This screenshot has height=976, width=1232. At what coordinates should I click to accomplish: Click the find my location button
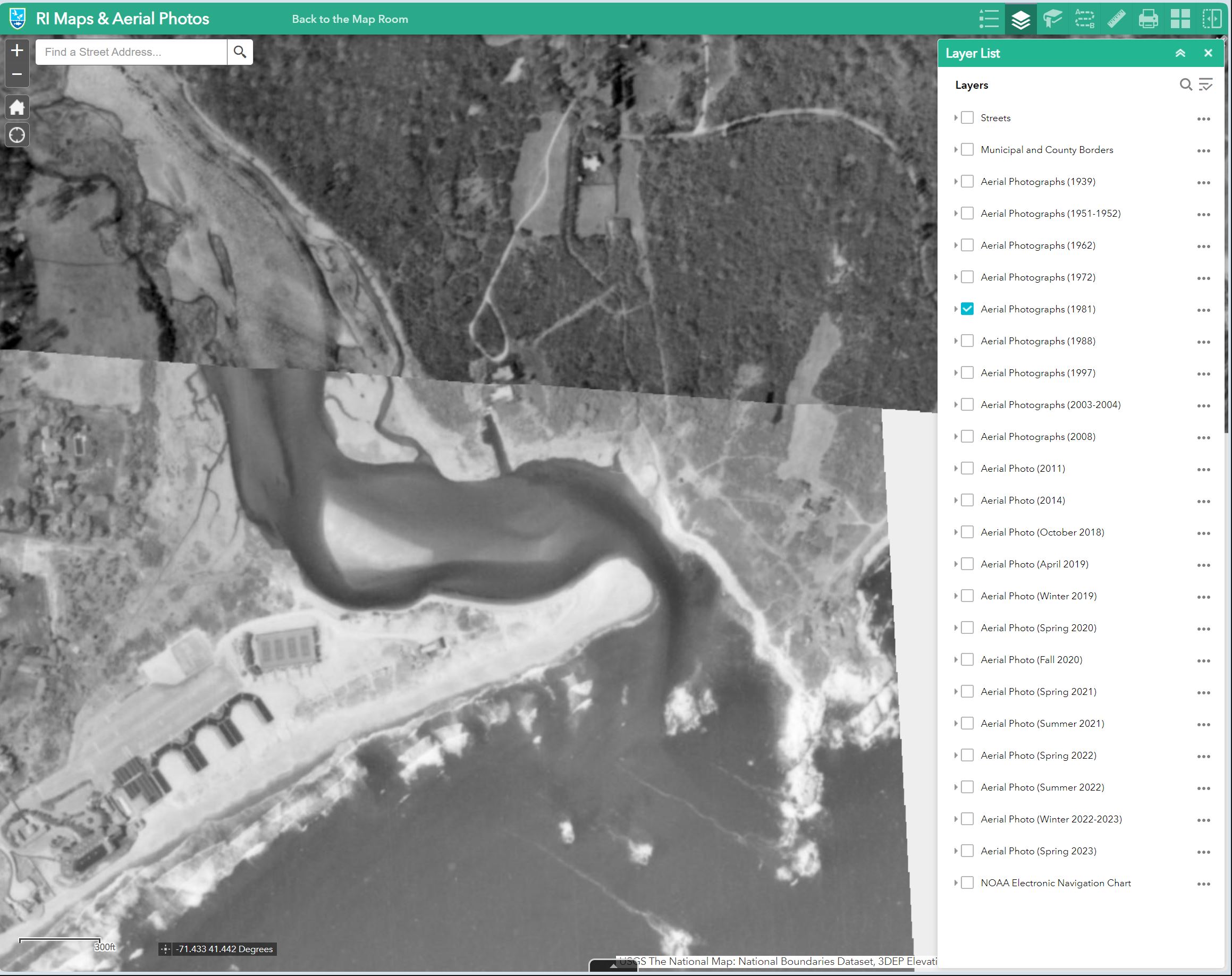pyautogui.click(x=17, y=135)
